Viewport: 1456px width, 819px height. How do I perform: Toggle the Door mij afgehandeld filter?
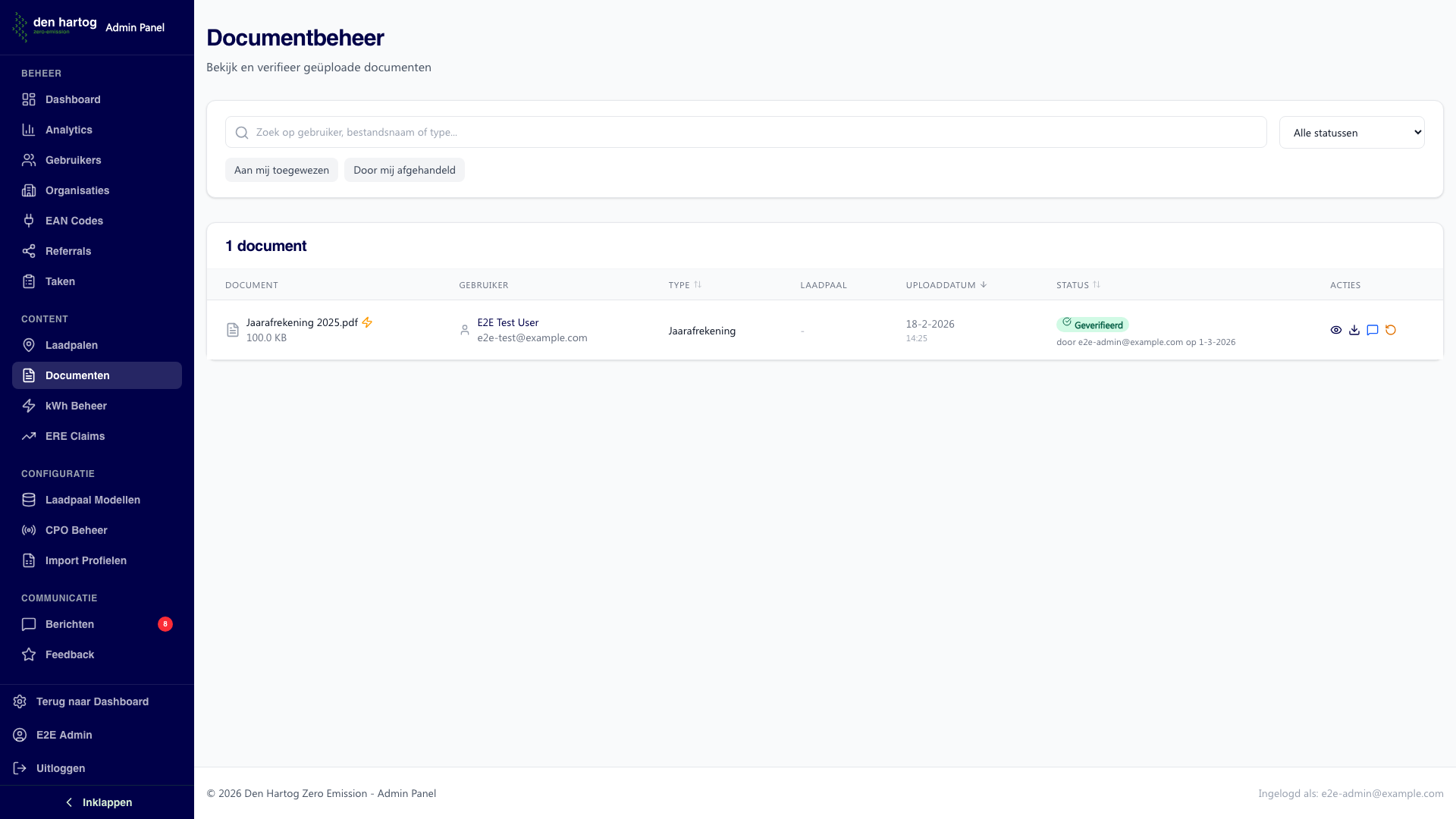click(x=404, y=170)
